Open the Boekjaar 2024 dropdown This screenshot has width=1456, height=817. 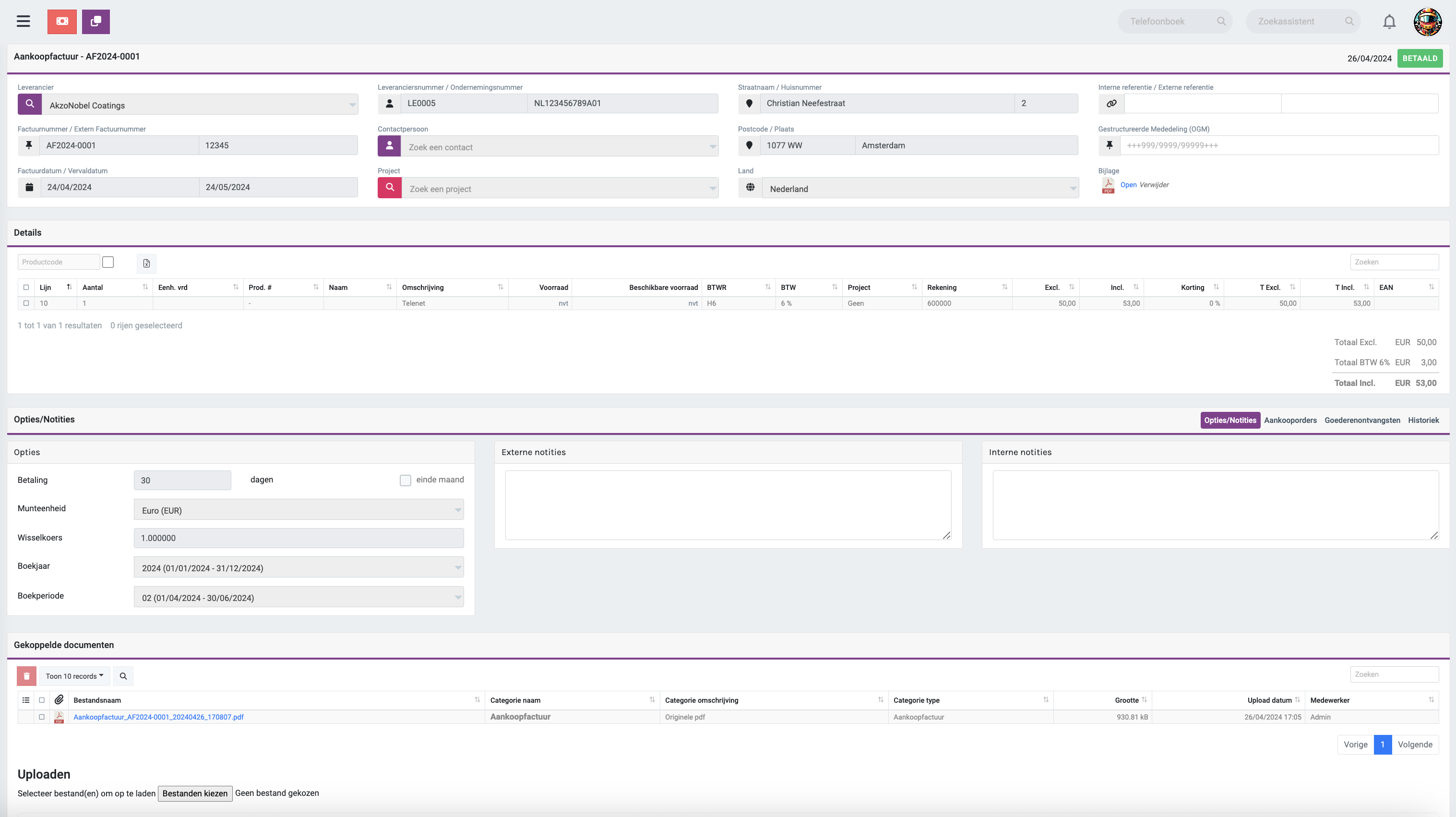tap(298, 567)
